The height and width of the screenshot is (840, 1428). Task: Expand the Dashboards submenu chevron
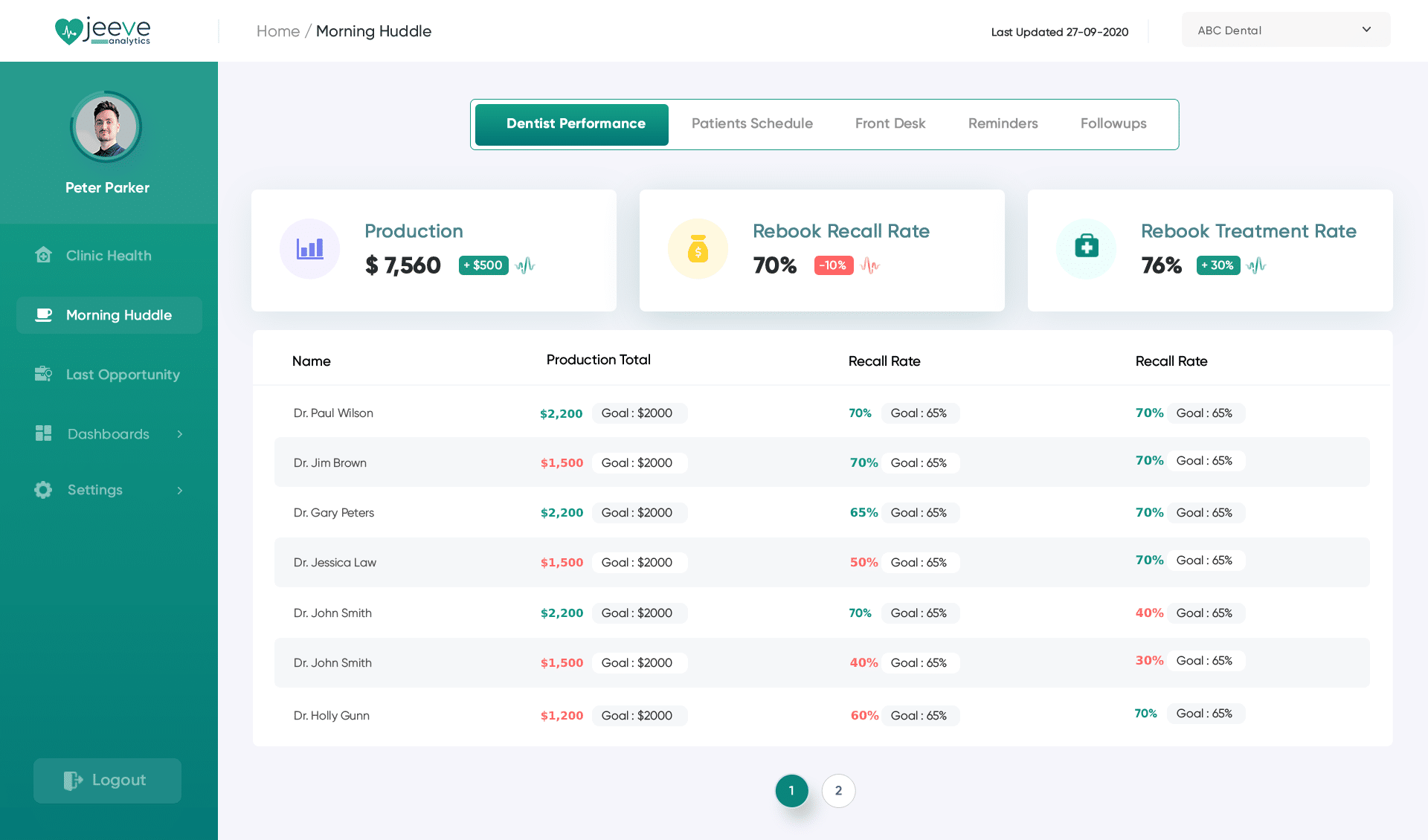click(179, 434)
